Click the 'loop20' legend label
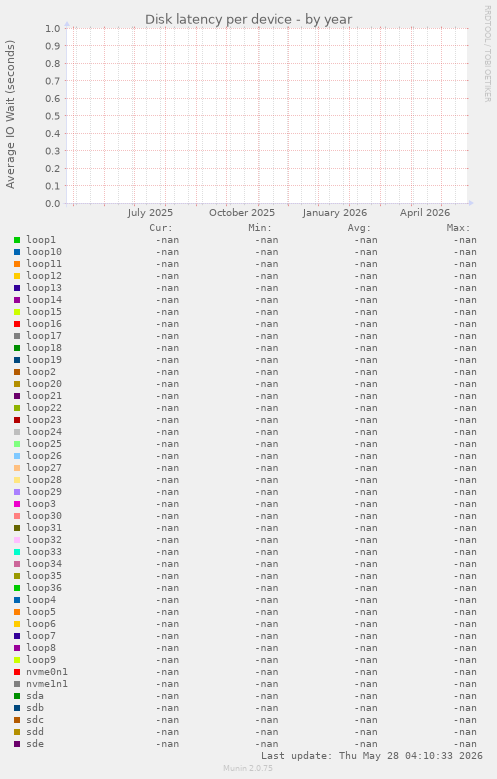 click(x=44, y=384)
